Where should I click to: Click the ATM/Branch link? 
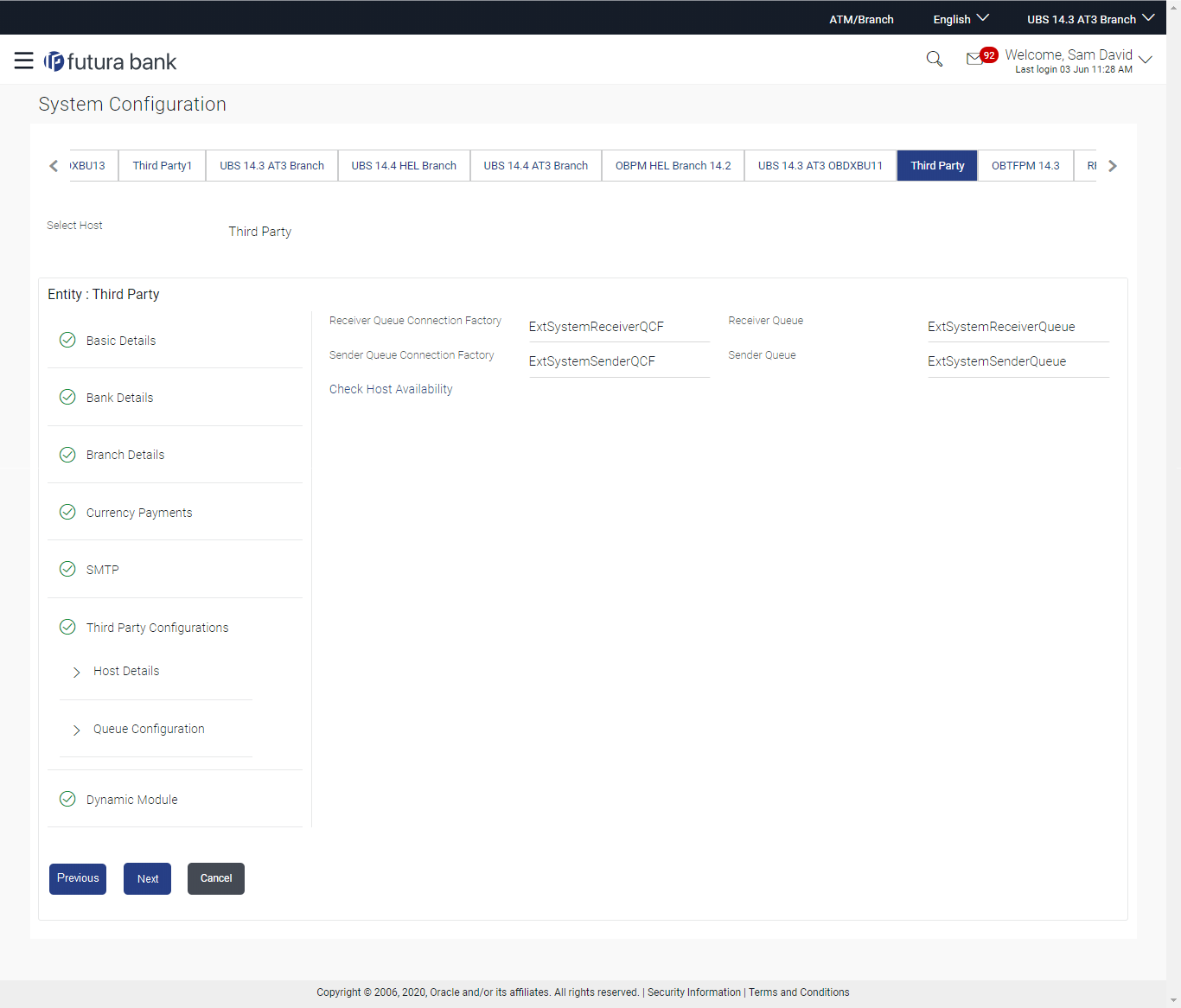tap(861, 19)
